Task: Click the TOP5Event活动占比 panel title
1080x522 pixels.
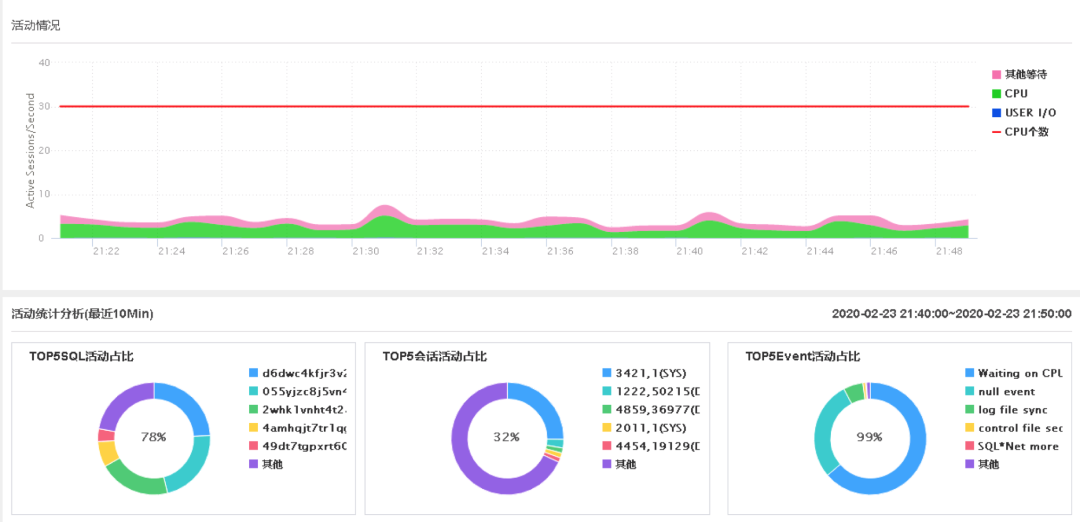Action: pyautogui.click(x=803, y=356)
